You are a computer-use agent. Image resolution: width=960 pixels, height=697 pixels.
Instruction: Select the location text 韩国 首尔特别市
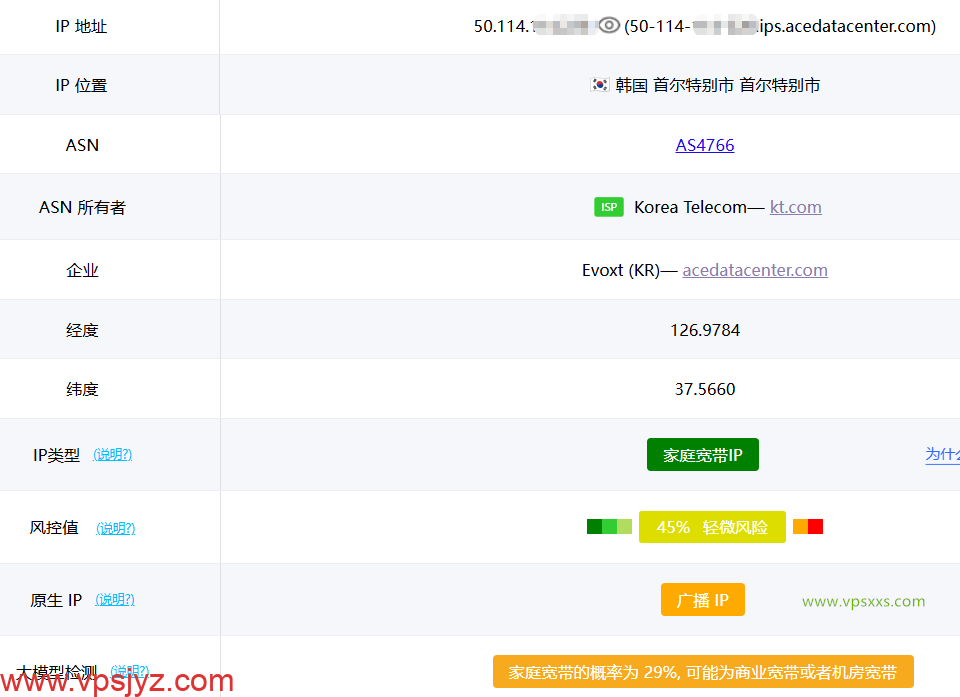(x=718, y=85)
